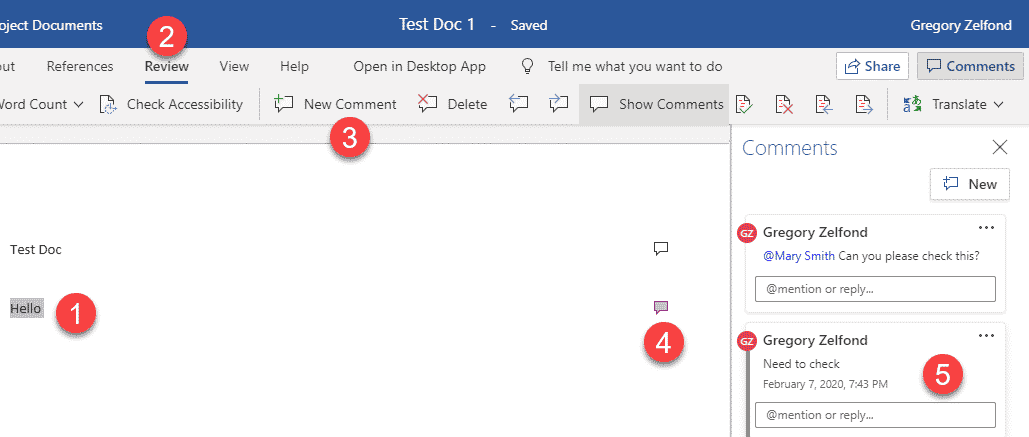Click the lightbulb Tell me icon
Image resolution: width=1029 pixels, height=437 pixels.
[x=527, y=66]
